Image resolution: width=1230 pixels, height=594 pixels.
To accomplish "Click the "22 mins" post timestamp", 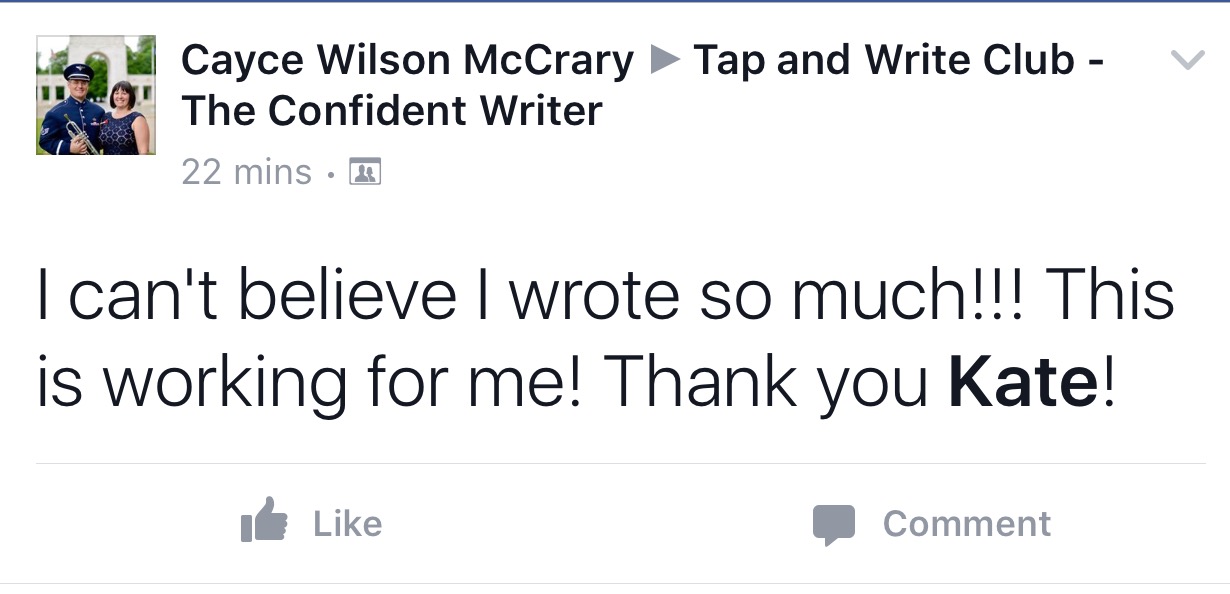I will pyautogui.click(x=246, y=173).
